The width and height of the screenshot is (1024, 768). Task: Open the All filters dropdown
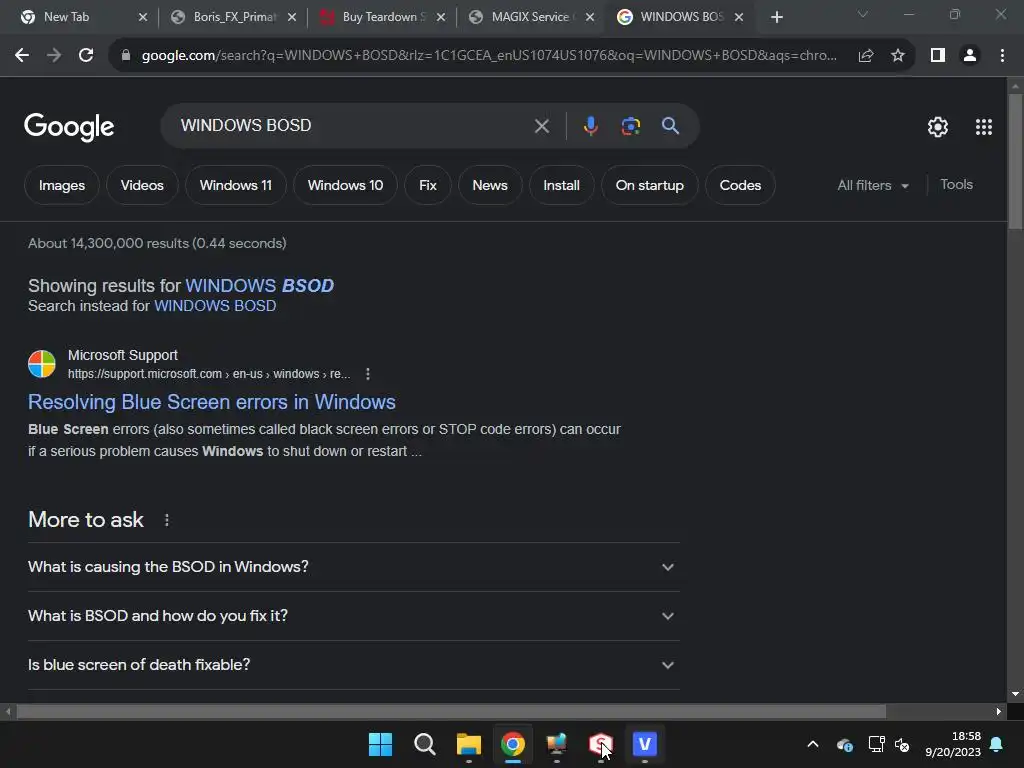(x=872, y=185)
